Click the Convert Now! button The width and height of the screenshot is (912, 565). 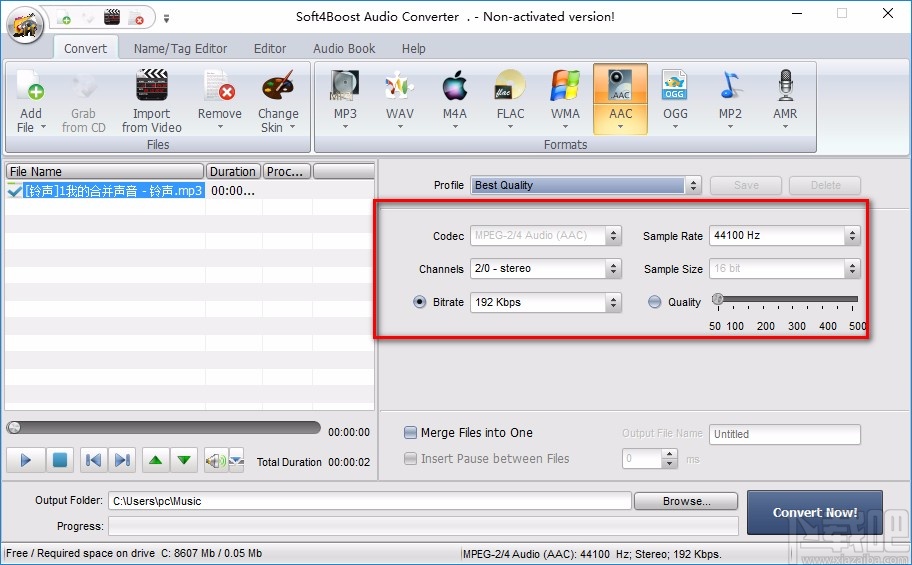pos(815,512)
